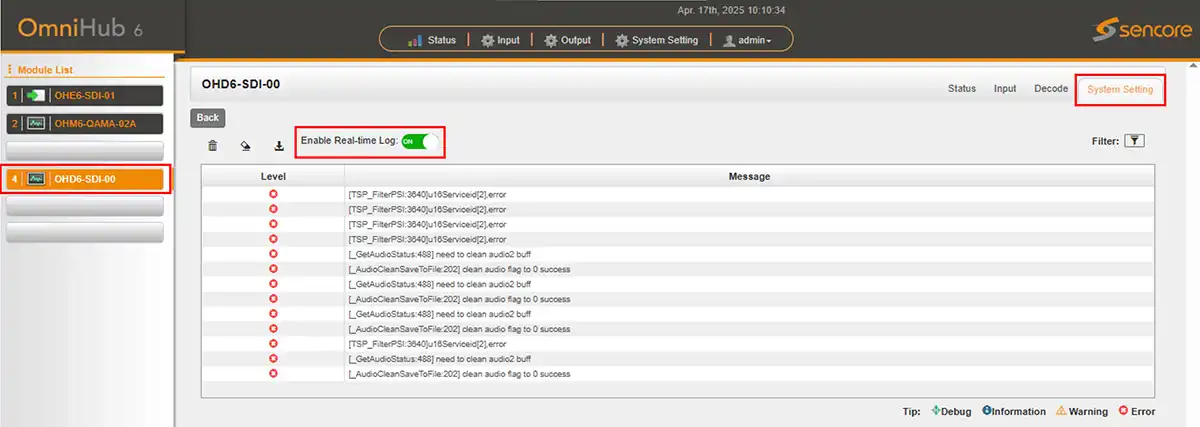Click the Information legend icon in Tip
1200x427 pixels.
point(987,410)
